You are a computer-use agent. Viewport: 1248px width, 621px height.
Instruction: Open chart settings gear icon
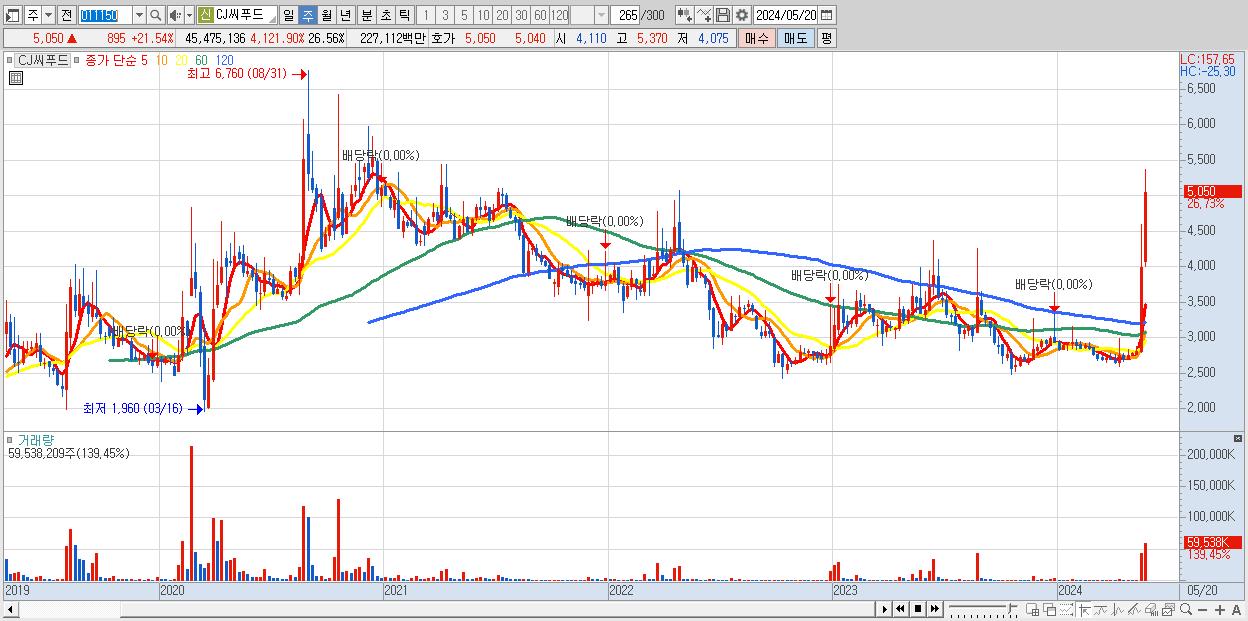742,15
